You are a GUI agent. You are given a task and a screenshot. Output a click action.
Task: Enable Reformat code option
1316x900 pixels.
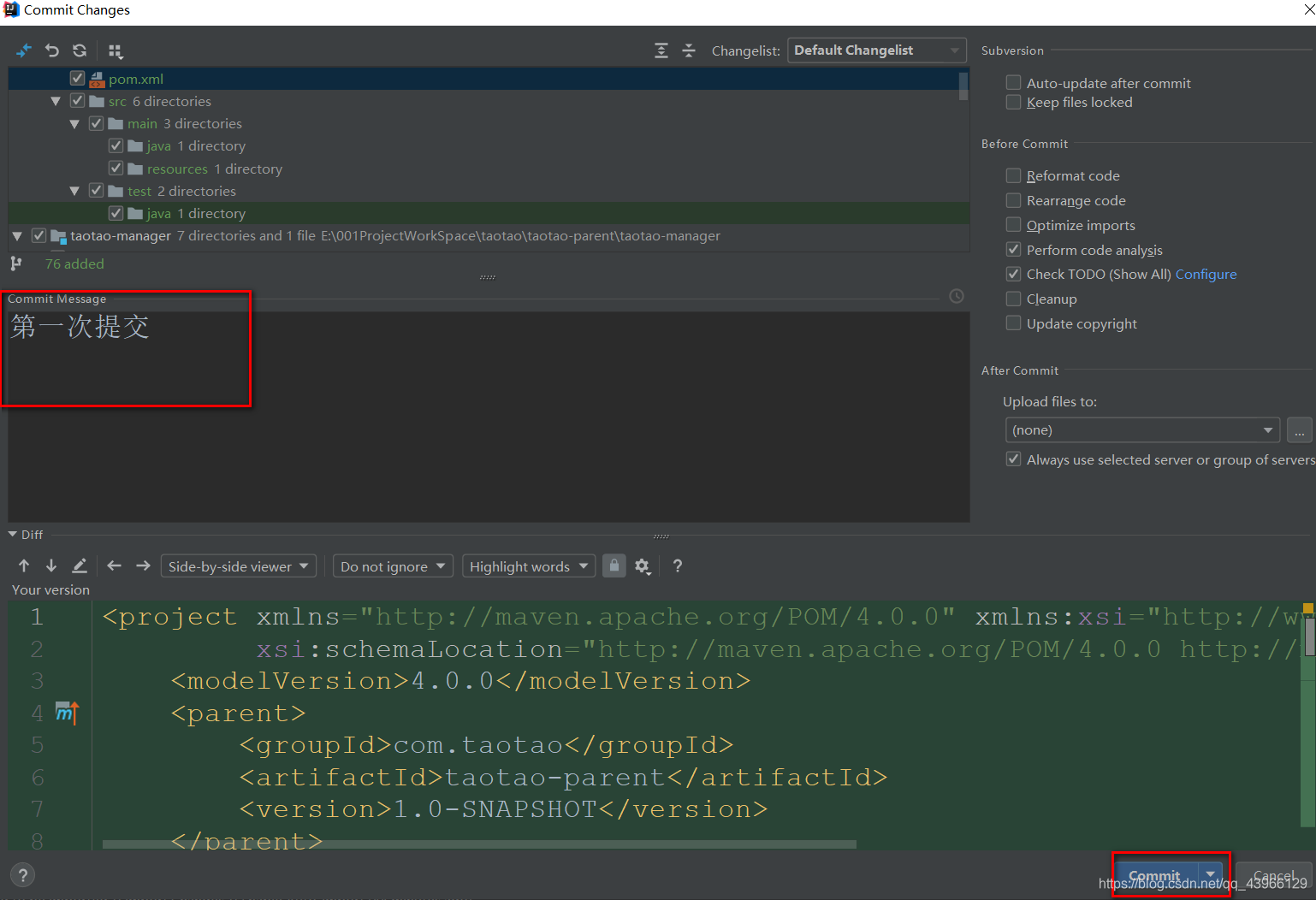(x=1013, y=175)
